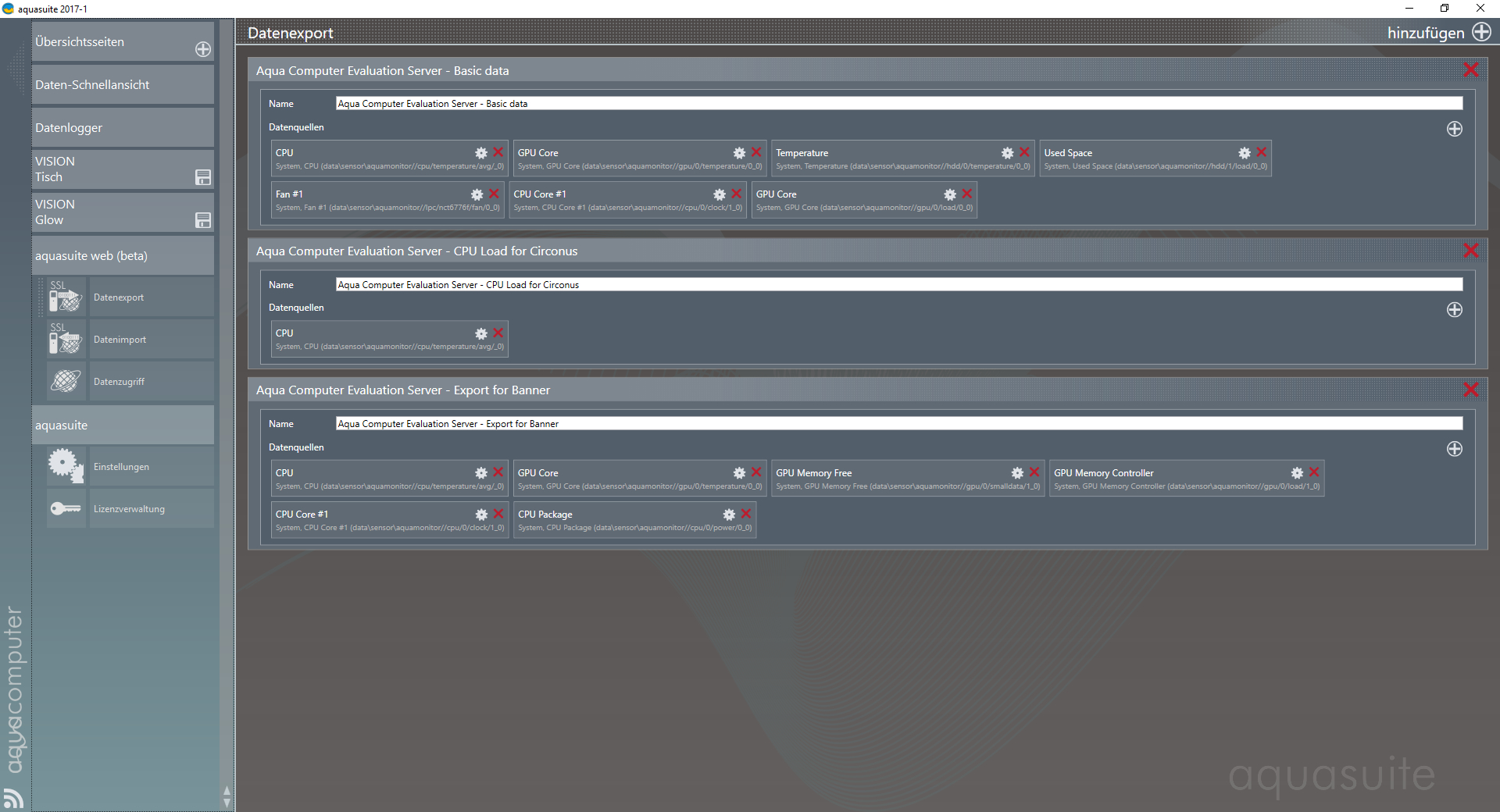Open Lizenzverwaltung page

point(152,508)
